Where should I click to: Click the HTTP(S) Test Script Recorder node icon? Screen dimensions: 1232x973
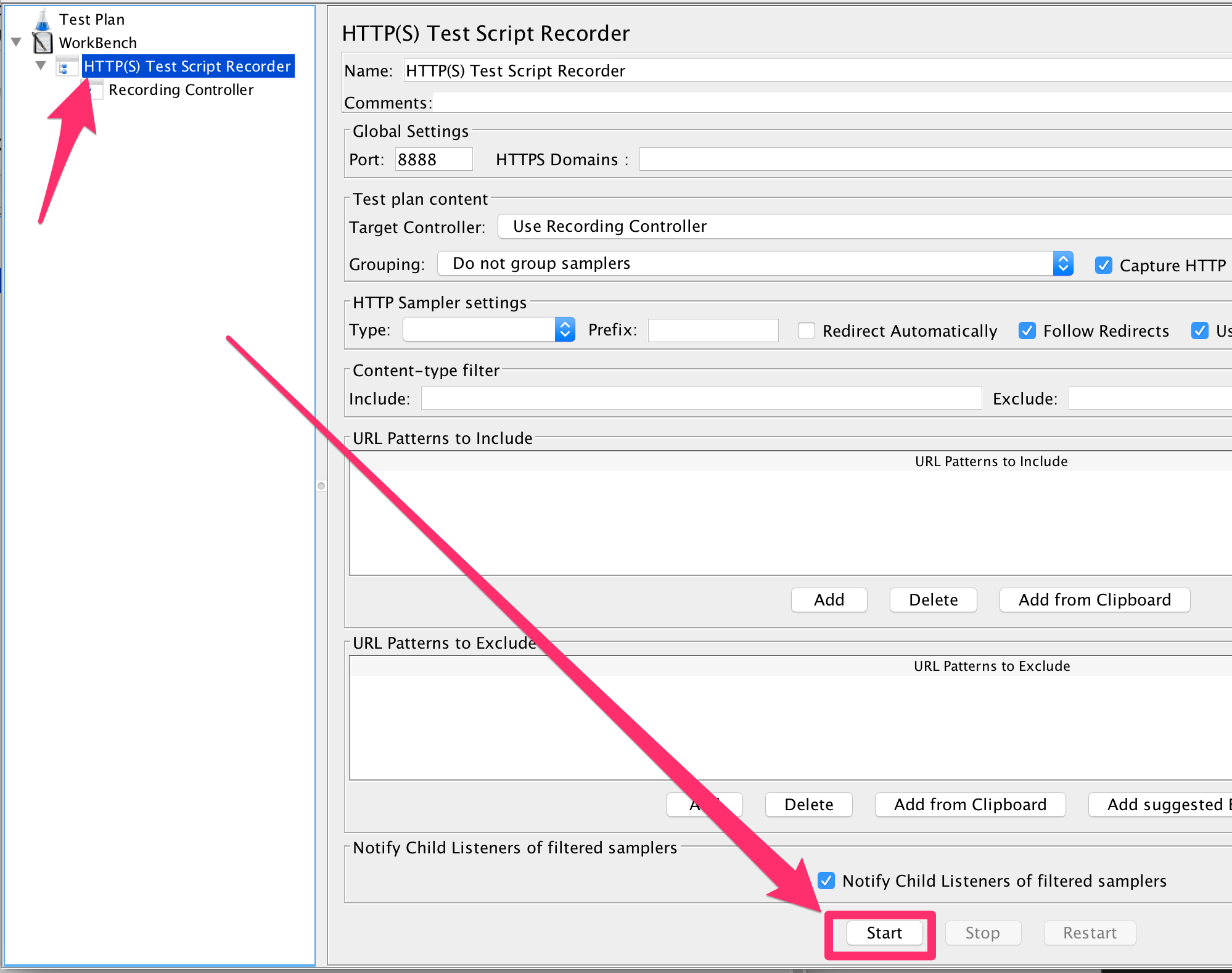click(x=67, y=66)
